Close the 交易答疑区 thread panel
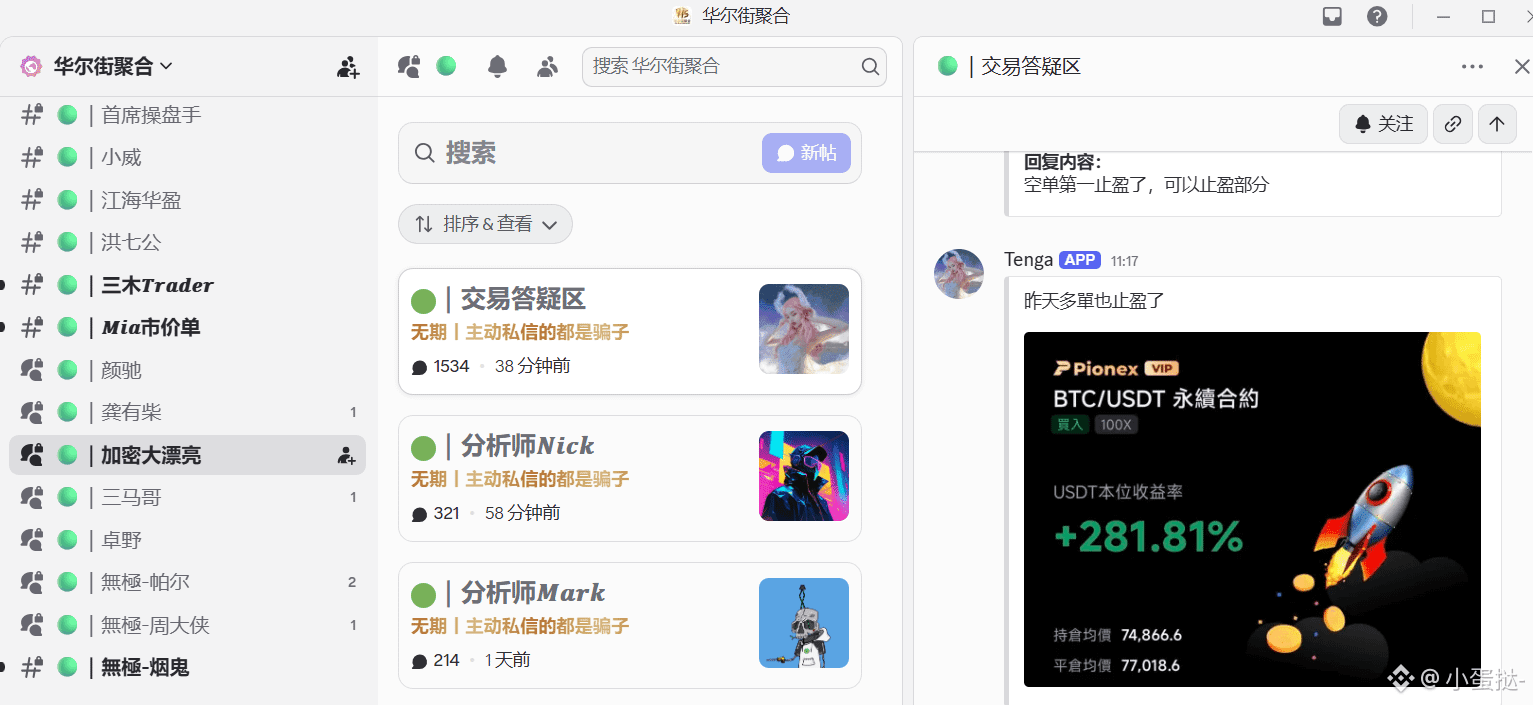The image size is (1533, 705). tap(1521, 66)
